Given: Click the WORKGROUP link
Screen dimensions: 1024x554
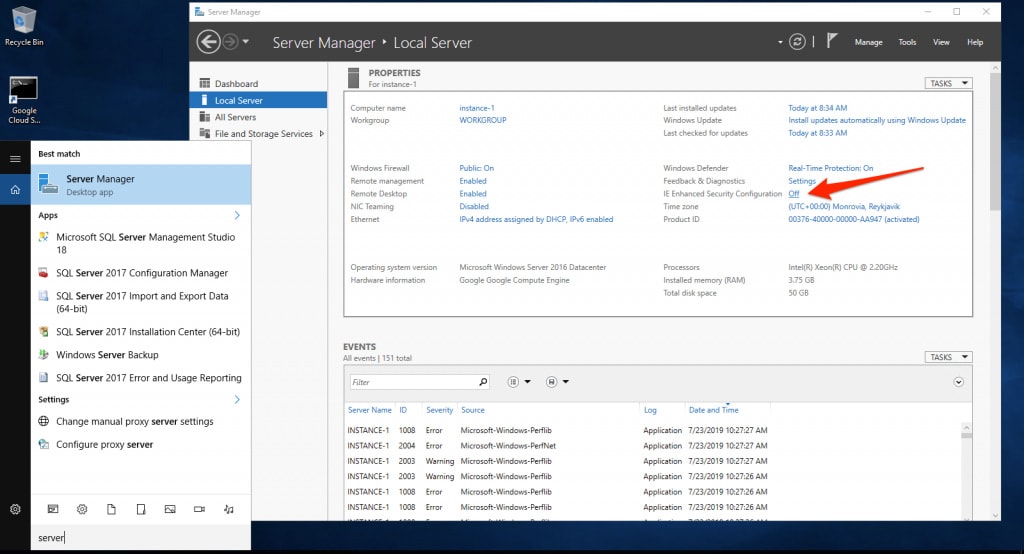Looking at the screenshot, I should pos(483,120).
